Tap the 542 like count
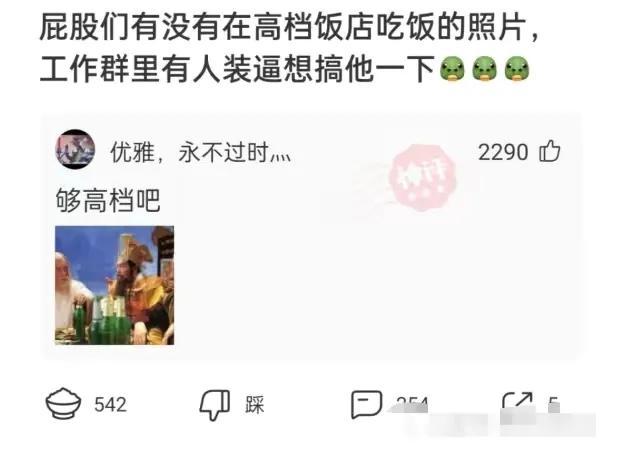 click(x=110, y=404)
